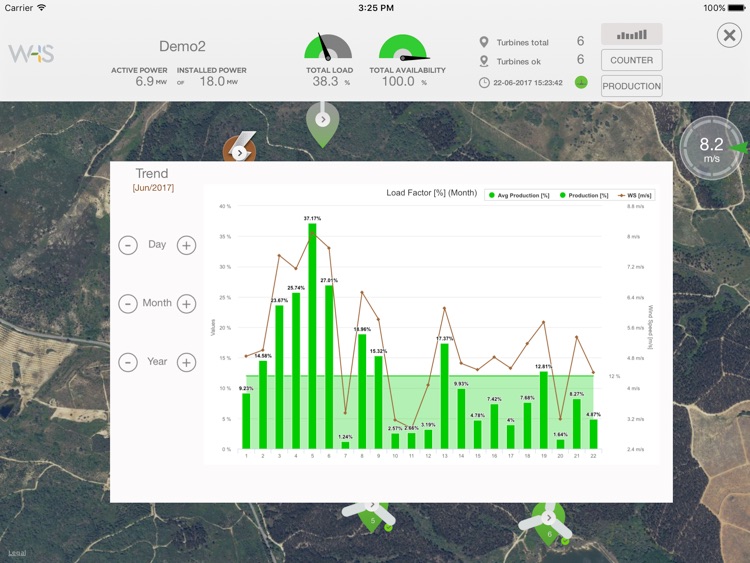
Task: Open the bar chart view button
Action: (x=631, y=34)
